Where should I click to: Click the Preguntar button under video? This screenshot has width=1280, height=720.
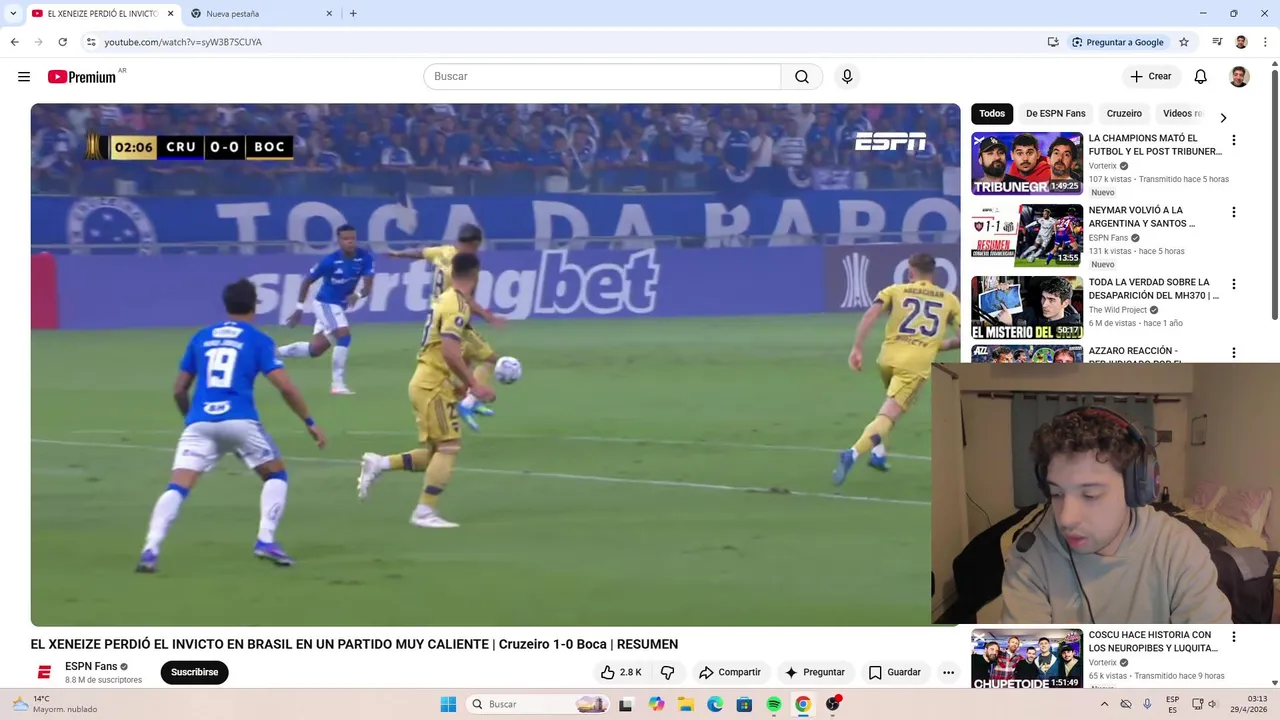coord(815,672)
